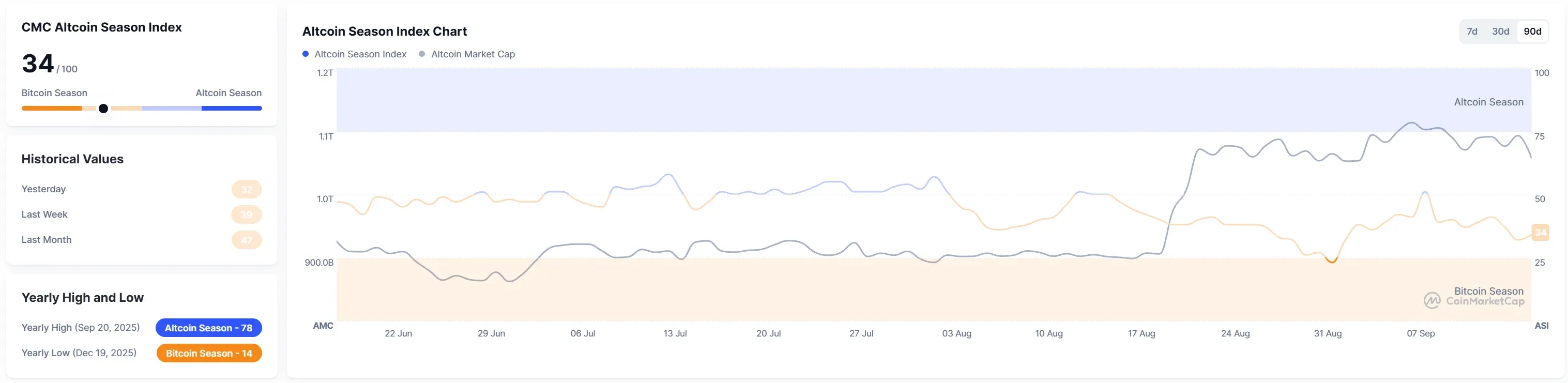The image size is (1568, 383).
Task: Click the 31 Aug date axis label
Action: [x=1328, y=334]
